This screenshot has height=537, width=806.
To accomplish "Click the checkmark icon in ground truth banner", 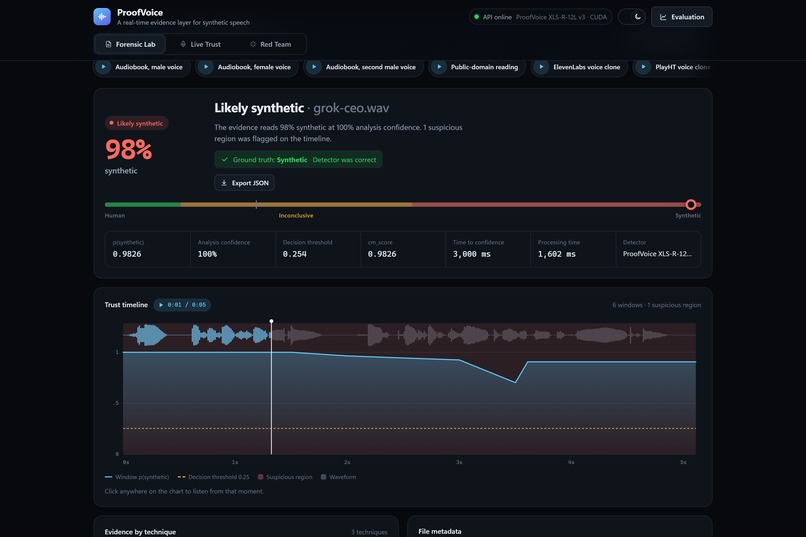I will 225,160.
